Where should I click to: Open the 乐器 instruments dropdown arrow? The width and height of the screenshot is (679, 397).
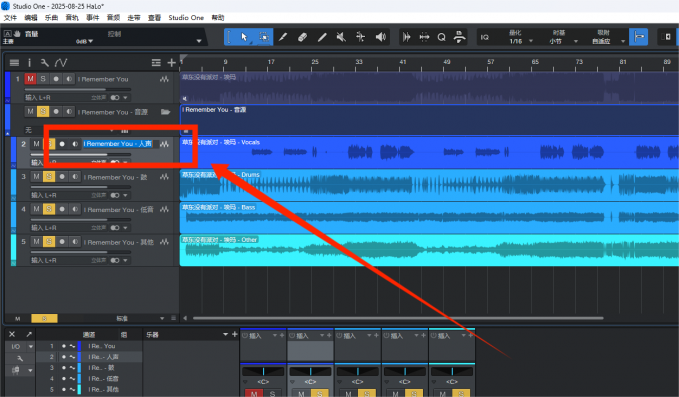pyautogui.click(x=225, y=334)
